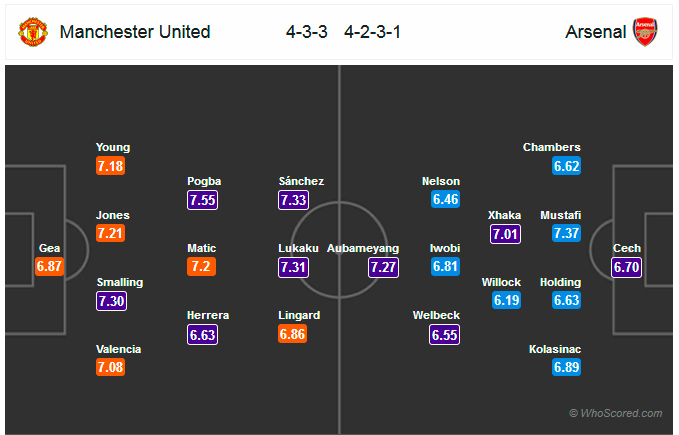
Task: Click the Manchester United club crest
Action: point(33,32)
